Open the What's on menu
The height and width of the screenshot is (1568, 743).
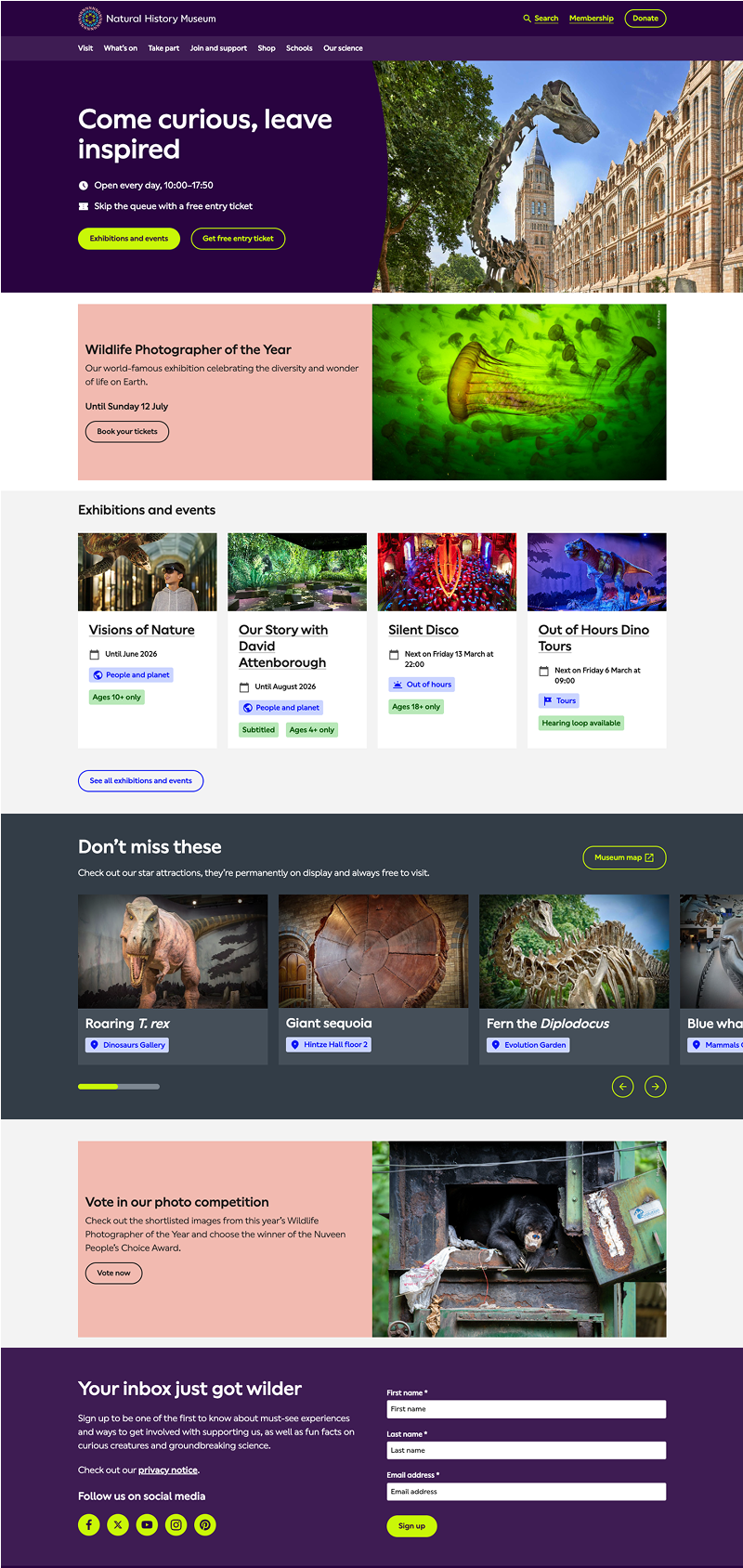[121, 48]
